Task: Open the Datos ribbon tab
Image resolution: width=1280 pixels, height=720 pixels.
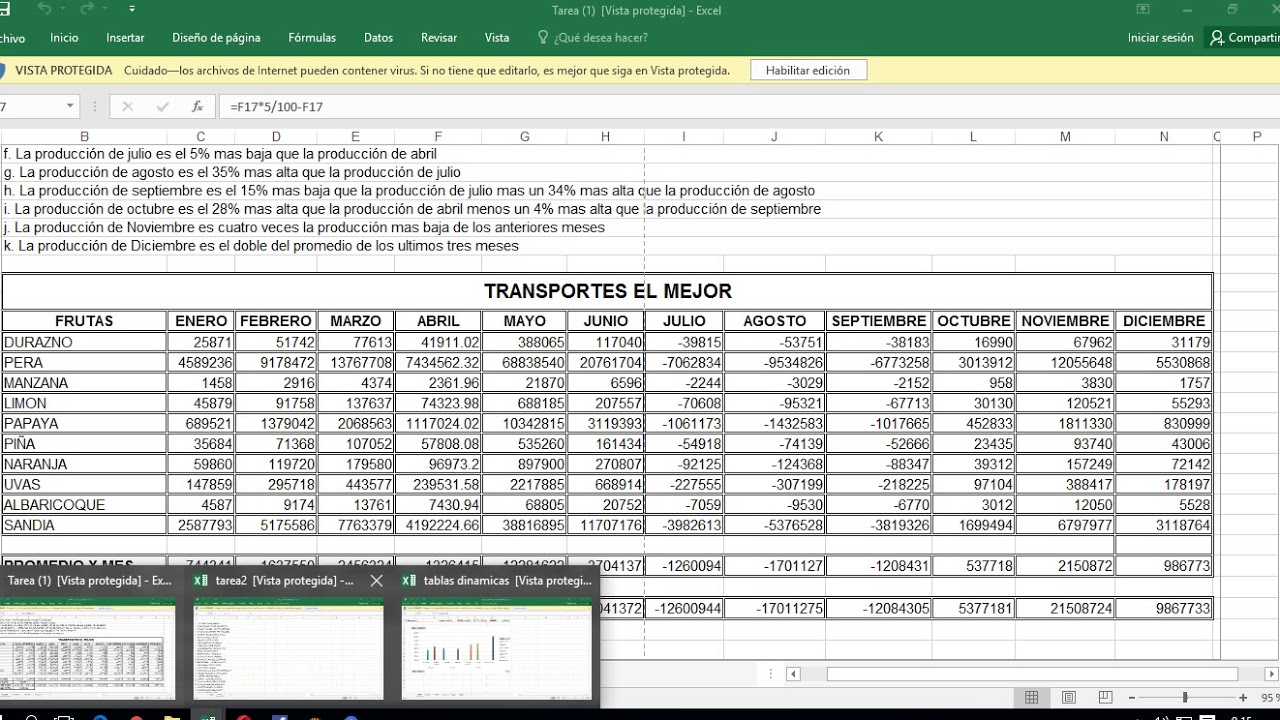Action: [378, 38]
